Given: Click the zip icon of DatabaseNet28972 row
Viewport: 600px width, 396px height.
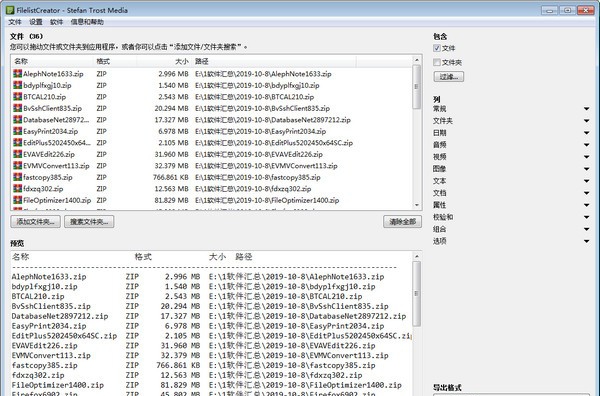Looking at the screenshot, I should tap(17, 119).
